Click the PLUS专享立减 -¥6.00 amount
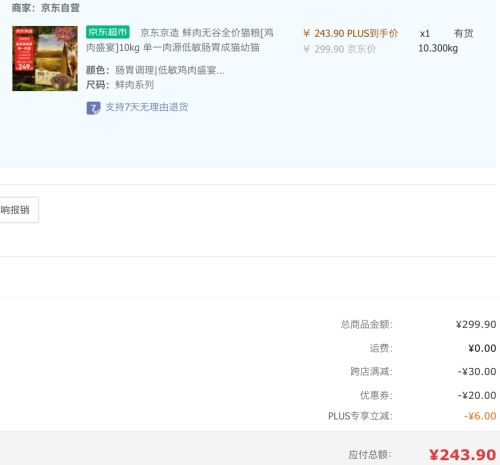The image size is (500, 465). pos(480,416)
